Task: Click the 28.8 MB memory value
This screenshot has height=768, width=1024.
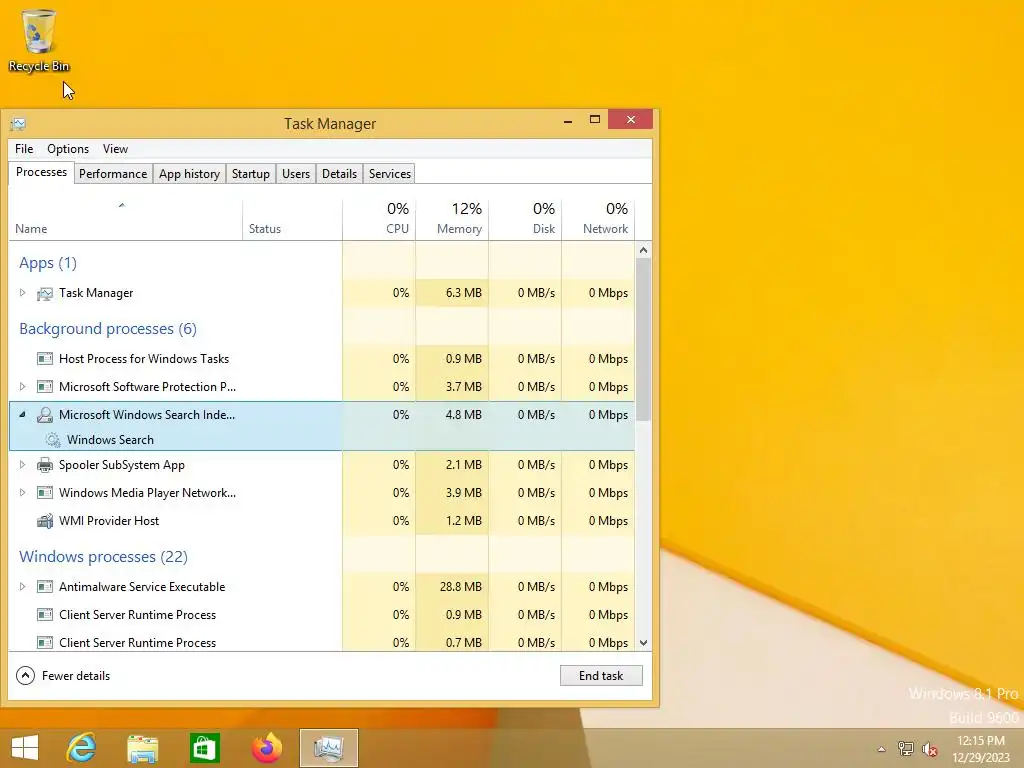Action: pyautogui.click(x=460, y=586)
